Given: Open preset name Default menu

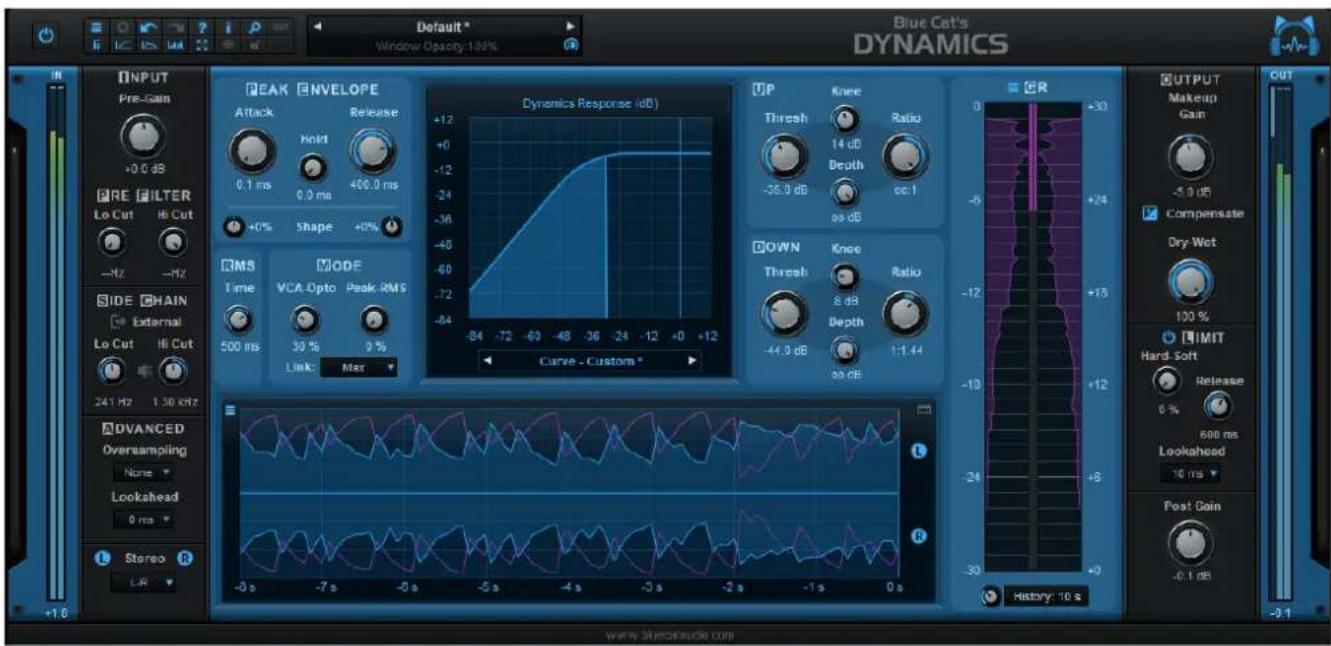Looking at the screenshot, I should [x=444, y=27].
